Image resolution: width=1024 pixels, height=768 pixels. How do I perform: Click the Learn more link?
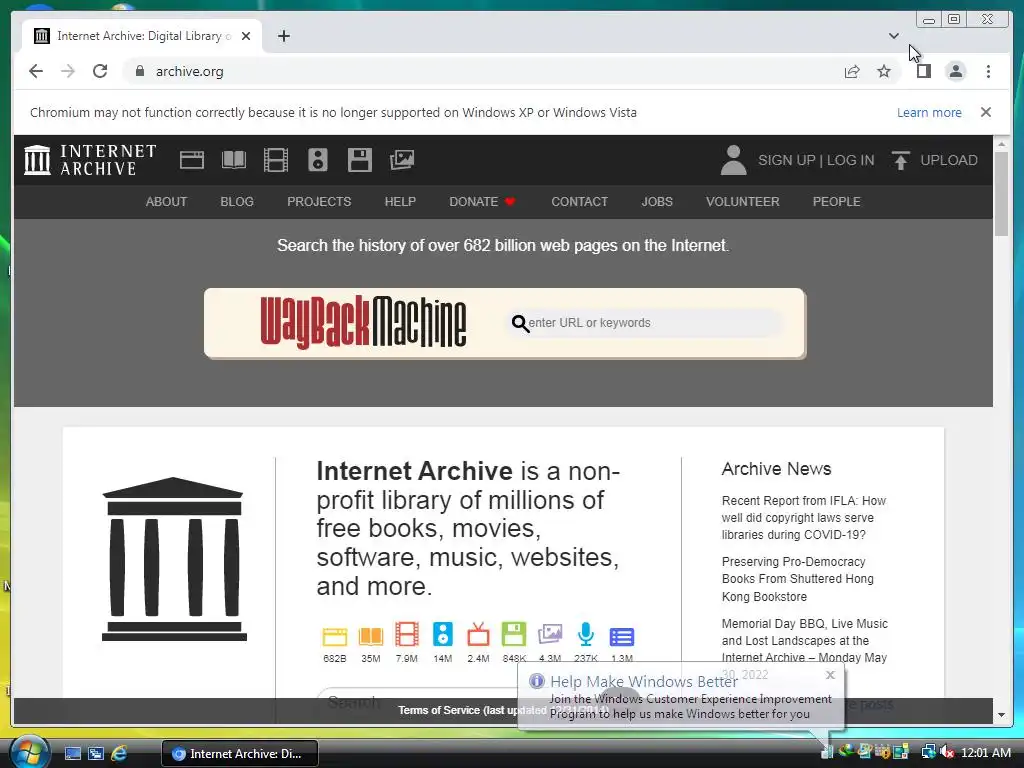click(x=929, y=112)
